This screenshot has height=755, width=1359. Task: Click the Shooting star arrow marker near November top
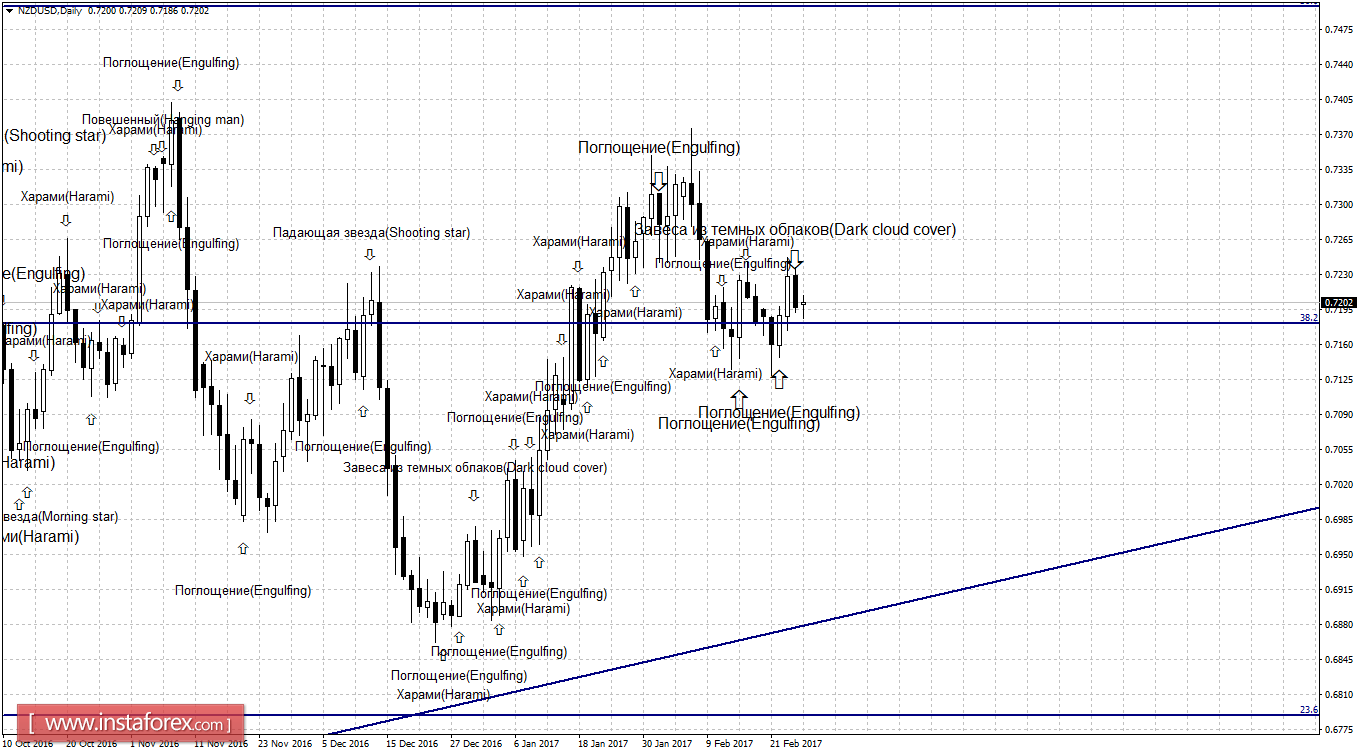pos(370,255)
